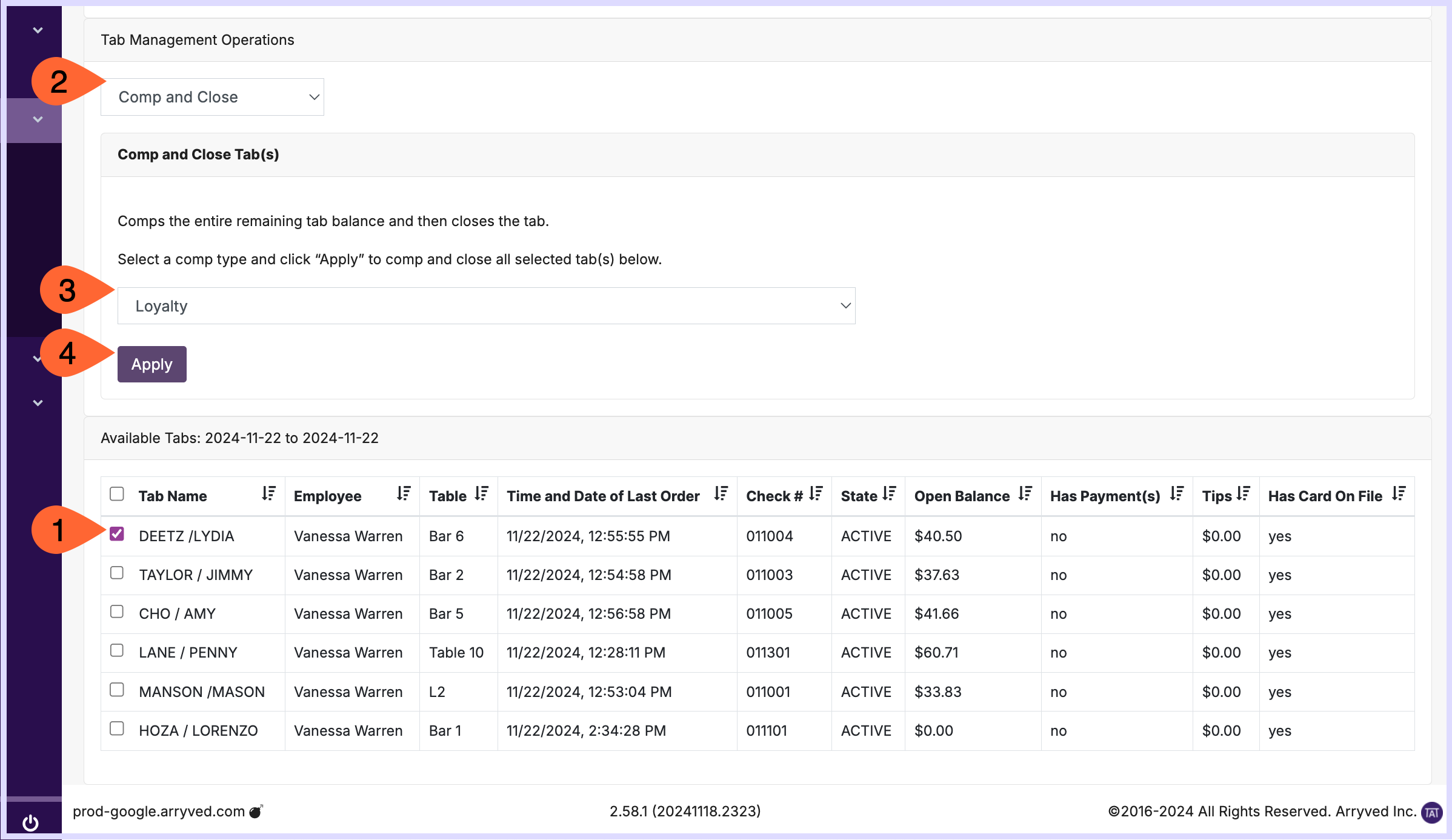This screenshot has width=1452, height=840.
Task: Click the Table 10 cell
Action: tap(456, 653)
